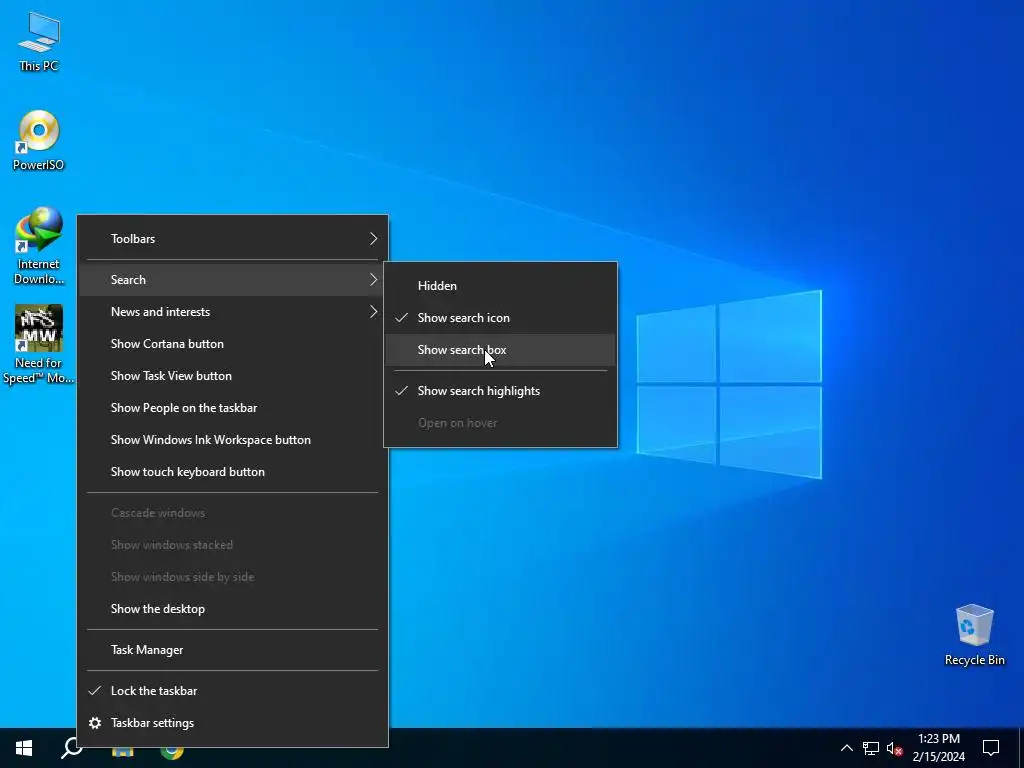This screenshot has height=768, width=1024.
Task: Click the Taskbar settings gear icon
Action: [x=95, y=723]
